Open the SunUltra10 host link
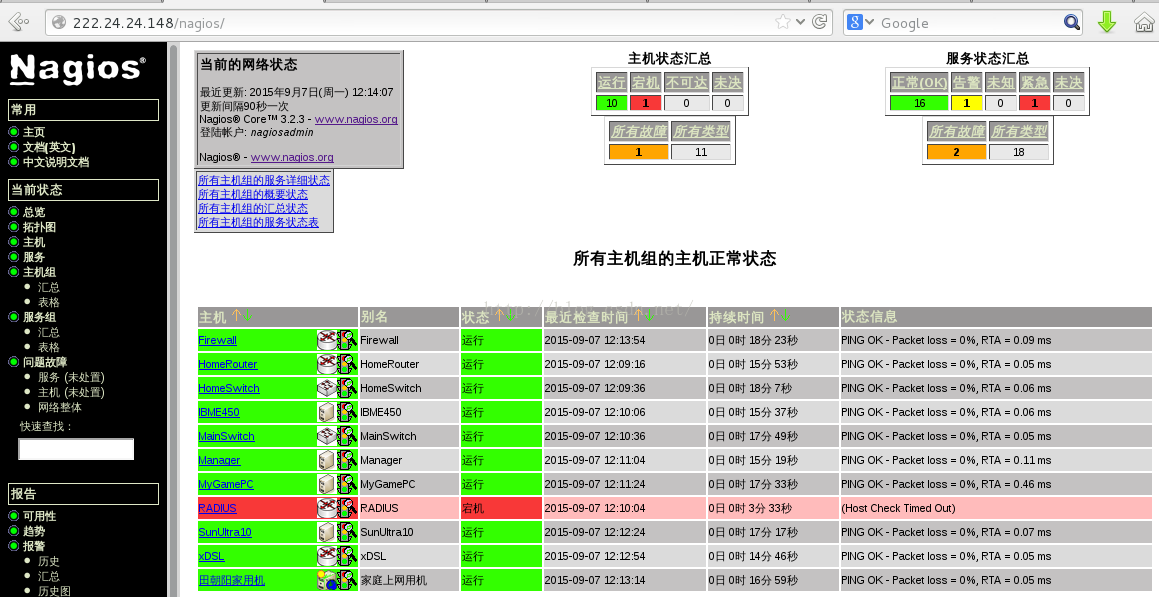The width and height of the screenshot is (1159, 597). 225,532
